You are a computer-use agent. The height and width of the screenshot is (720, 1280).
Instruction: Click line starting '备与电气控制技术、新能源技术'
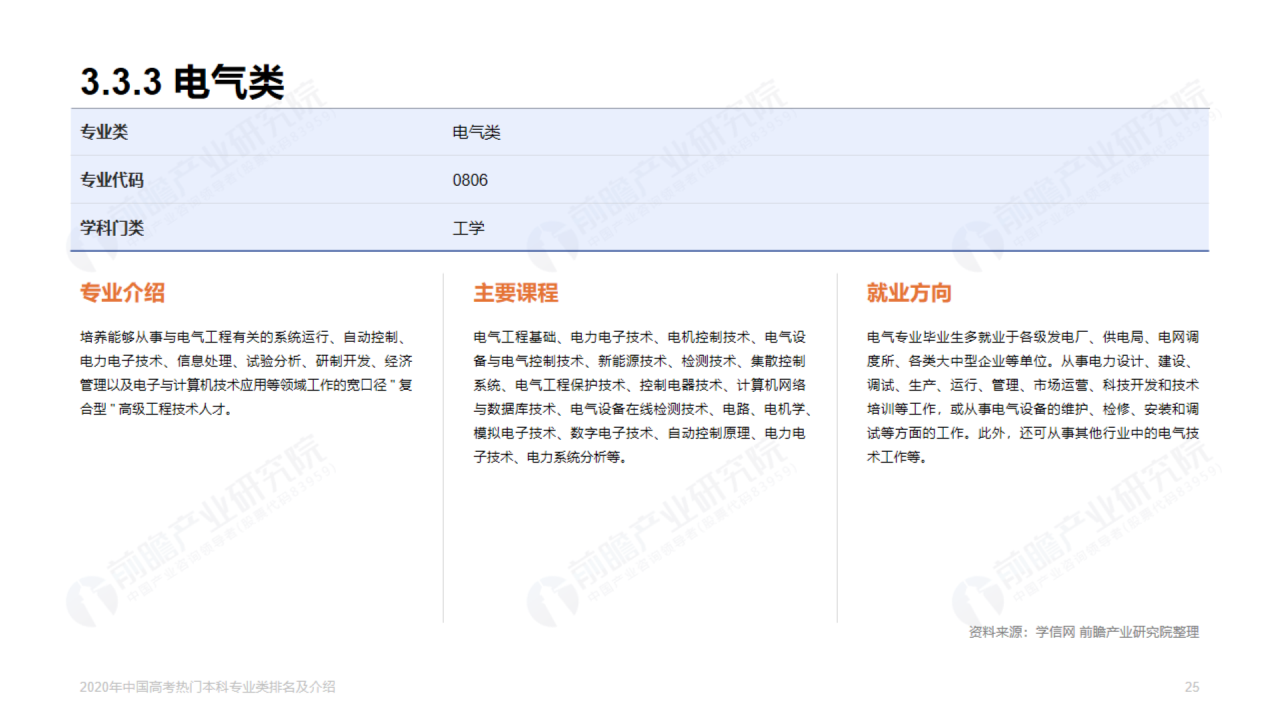point(640,361)
